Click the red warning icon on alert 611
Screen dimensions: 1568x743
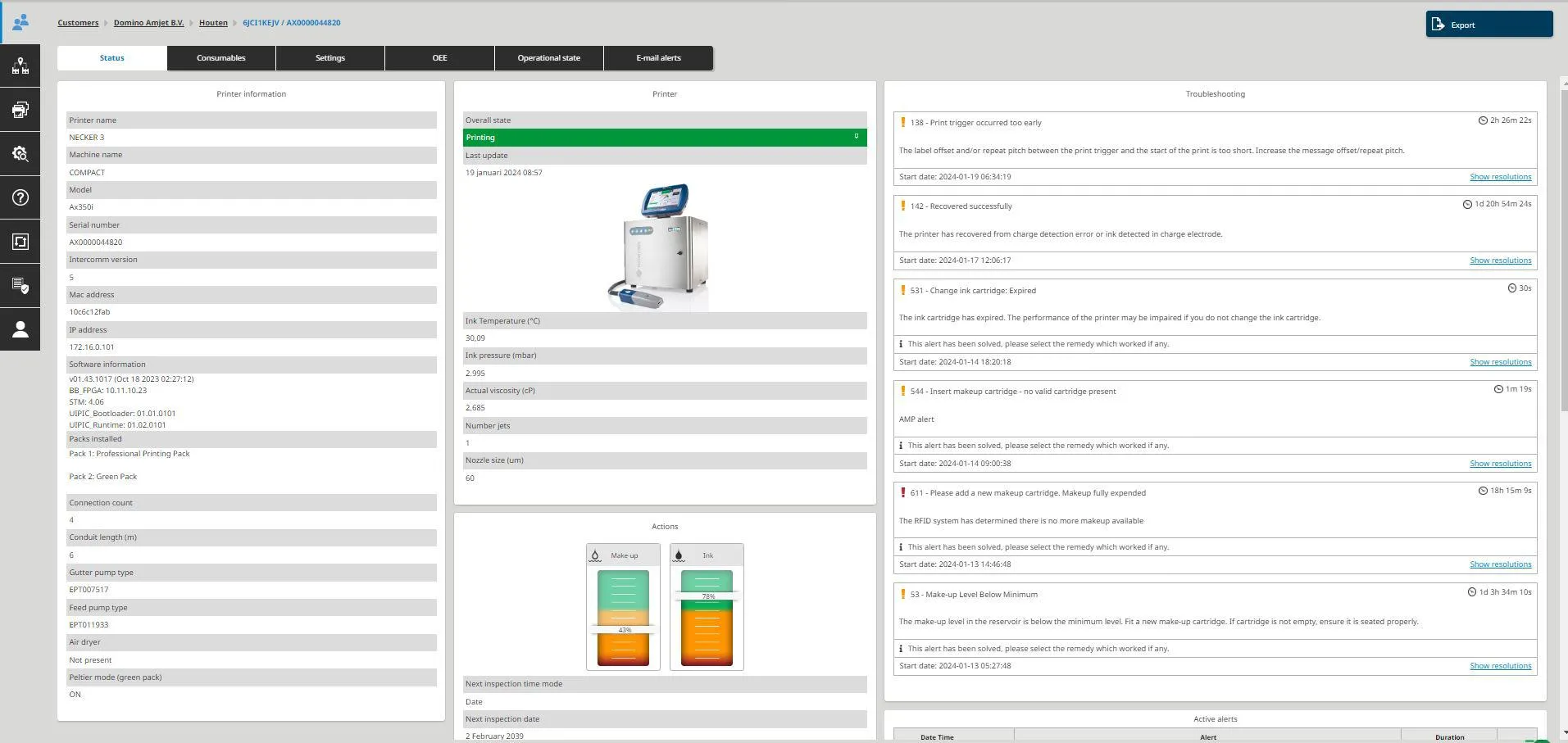[x=902, y=492]
